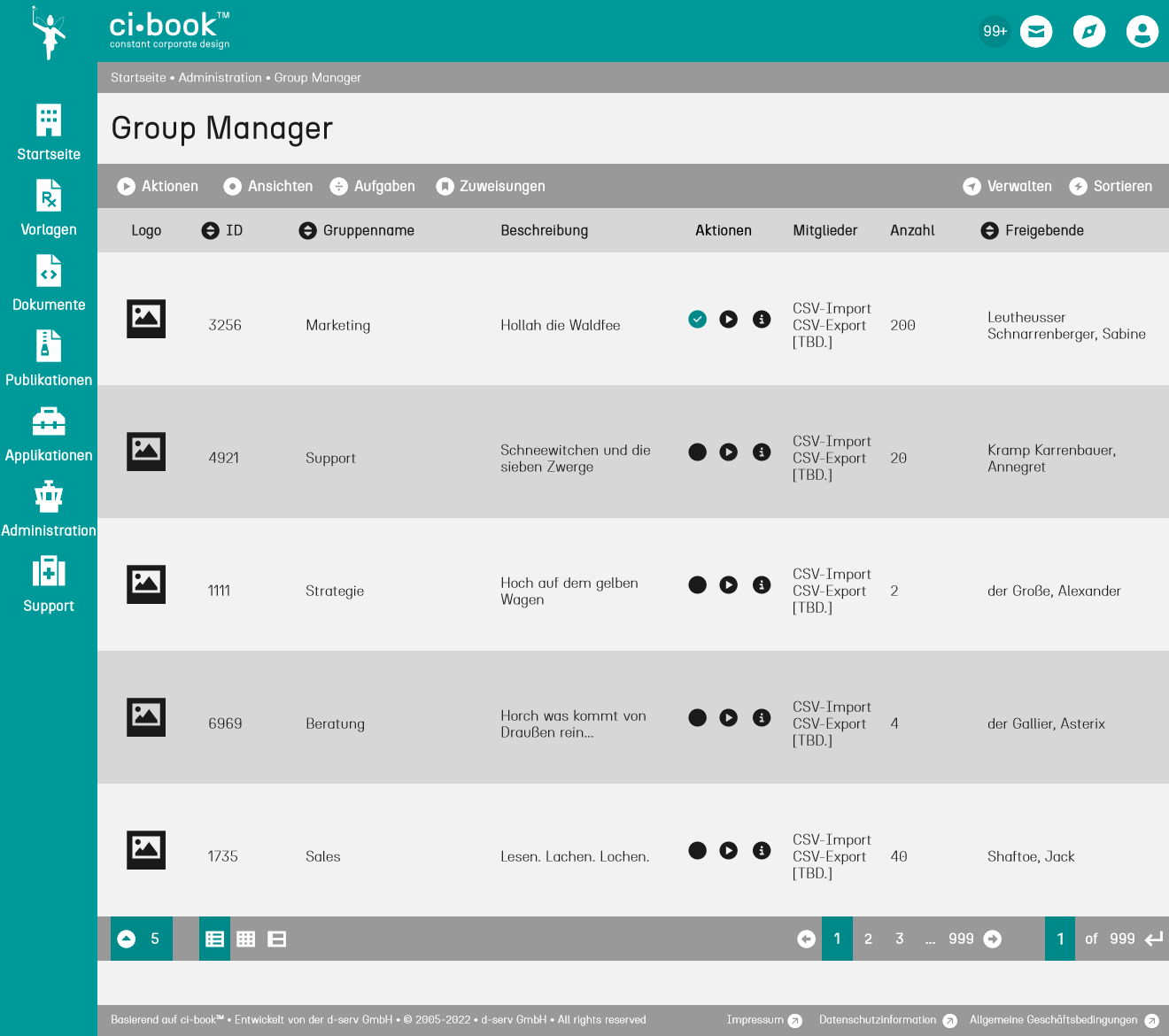Click the compass navigation icon

tap(1089, 32)
